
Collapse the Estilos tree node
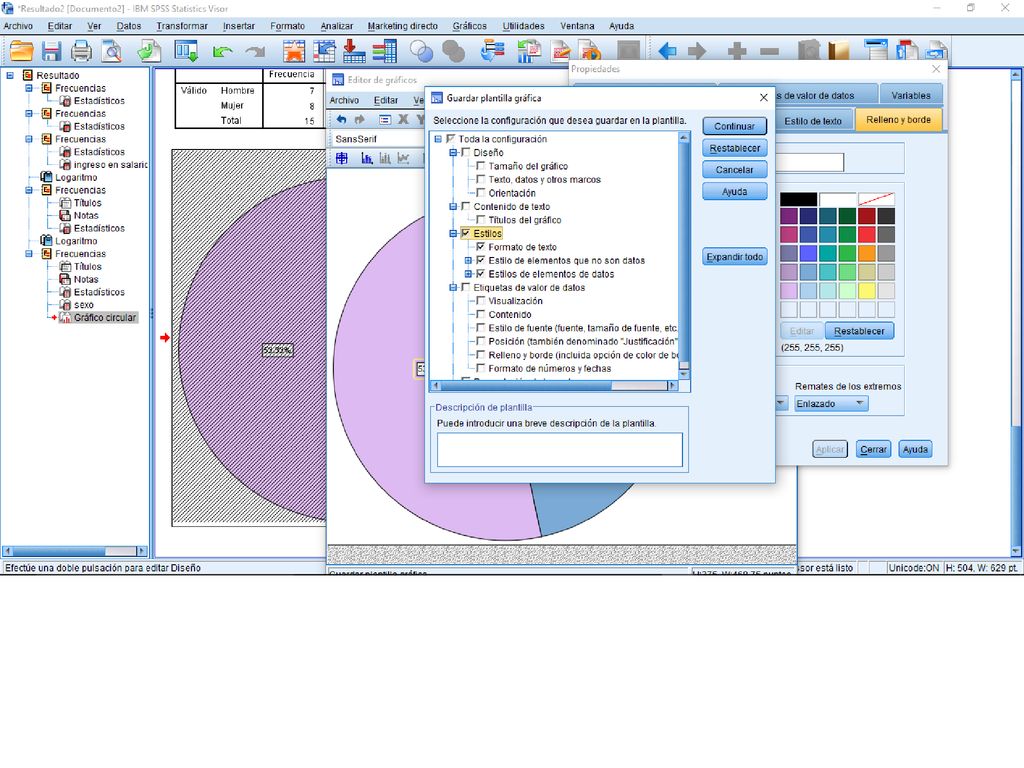point(453,233)
